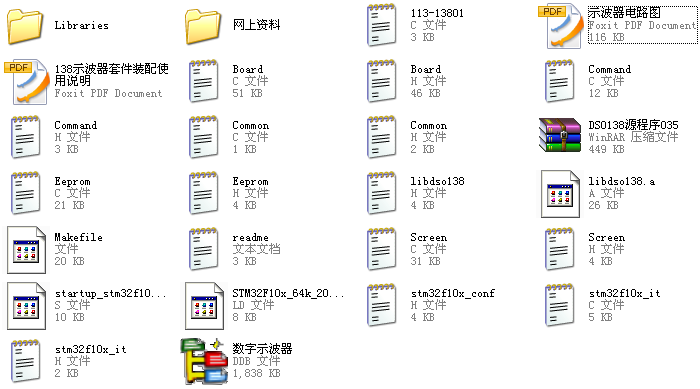Select the Eeprom H file (4 KB) icon
The height and width of the screenshot is (389, 700).
pos(203,193)
